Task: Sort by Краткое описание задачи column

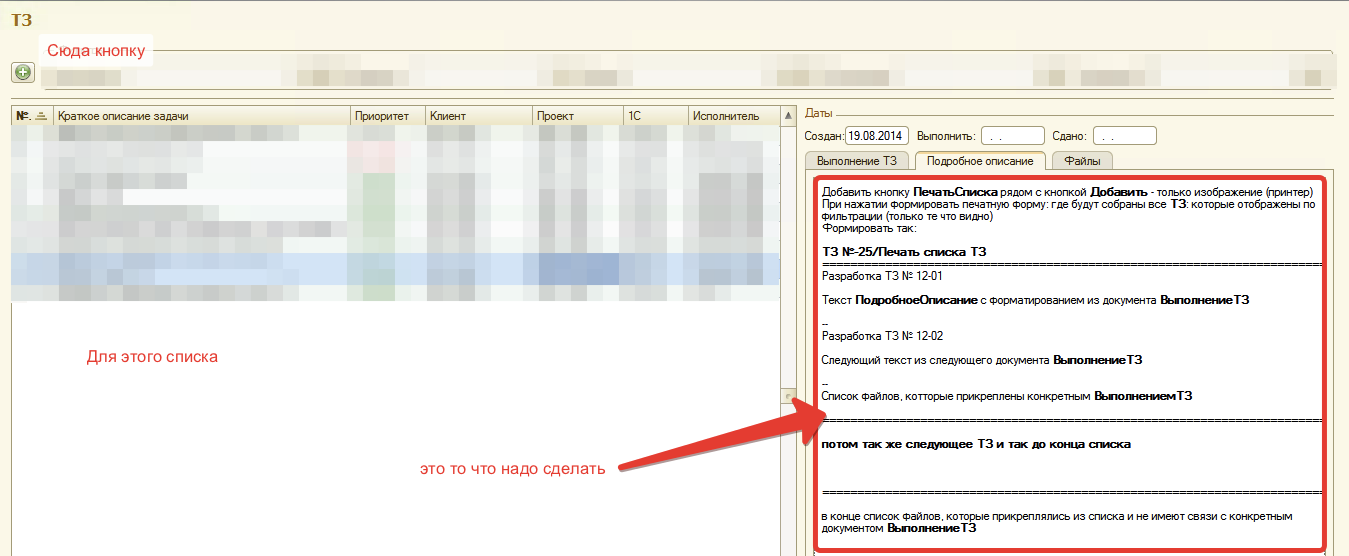Action: click(201, 117)
